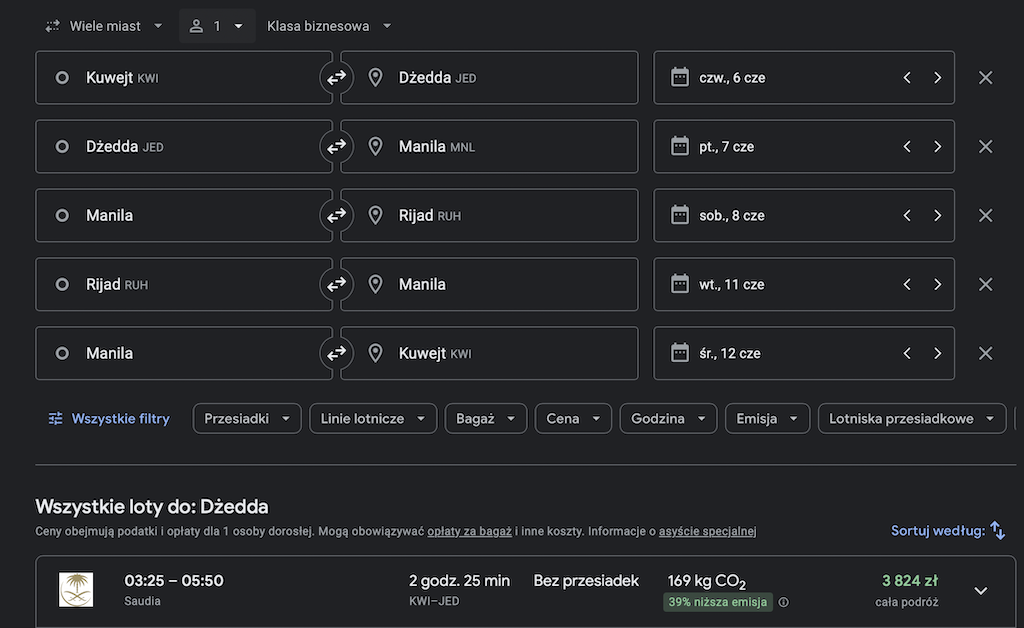Expand the Saudia 03:25 flight details
Image resolution: width=1024 pixels, height=628 pixels.
(x=980, y=591)
